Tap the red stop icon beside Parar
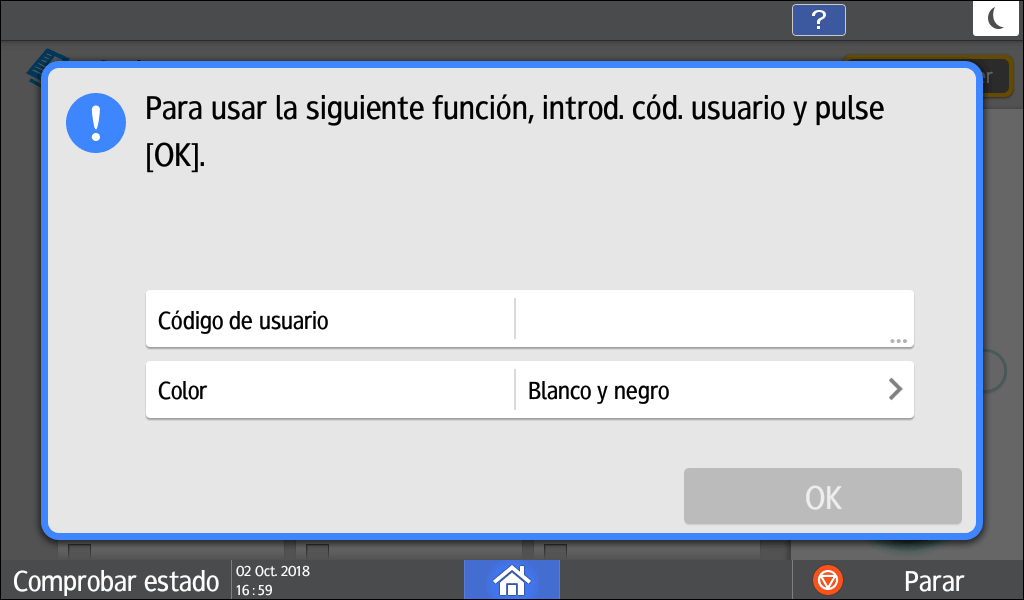 [x=828, y=580]
